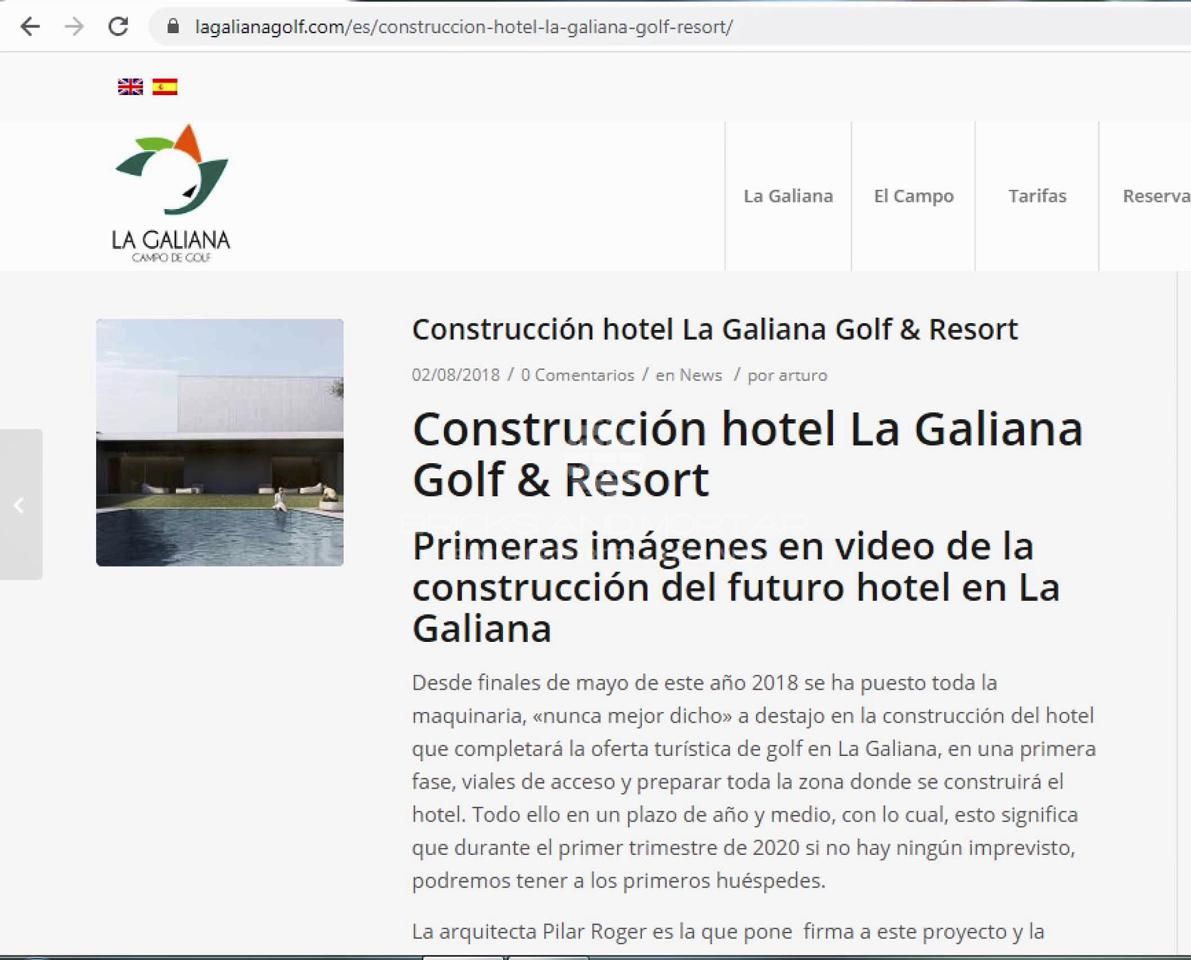Select the Tarifas navigation item
Screen dimensions: 1191x960
1037,196
